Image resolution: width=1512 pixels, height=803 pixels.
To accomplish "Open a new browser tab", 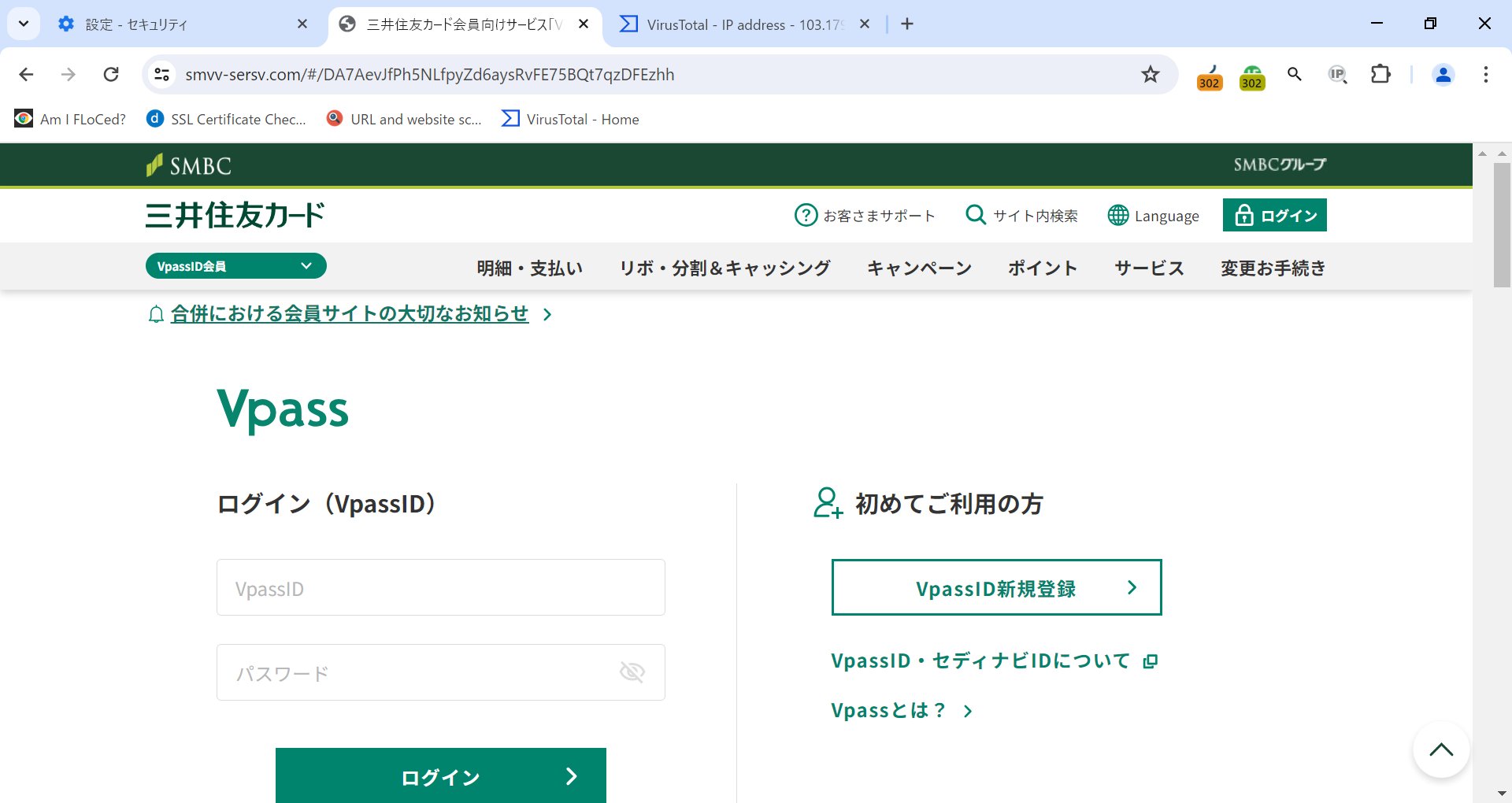I will [907, 24].
